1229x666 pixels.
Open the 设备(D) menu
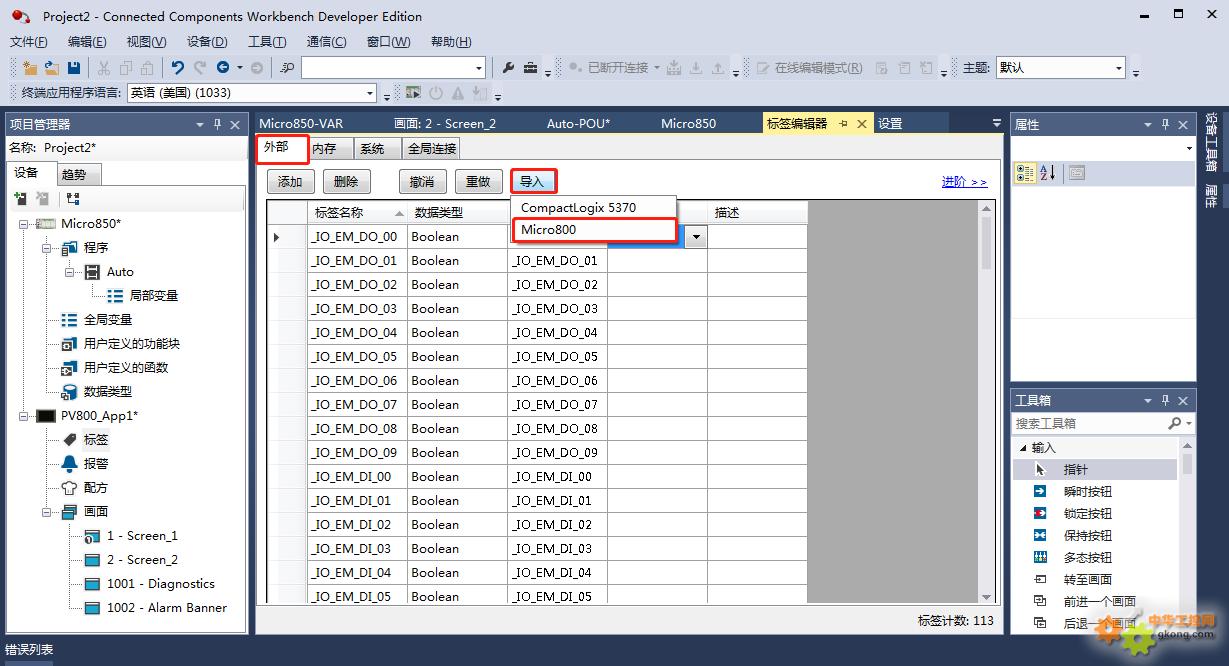coord(207,42)
